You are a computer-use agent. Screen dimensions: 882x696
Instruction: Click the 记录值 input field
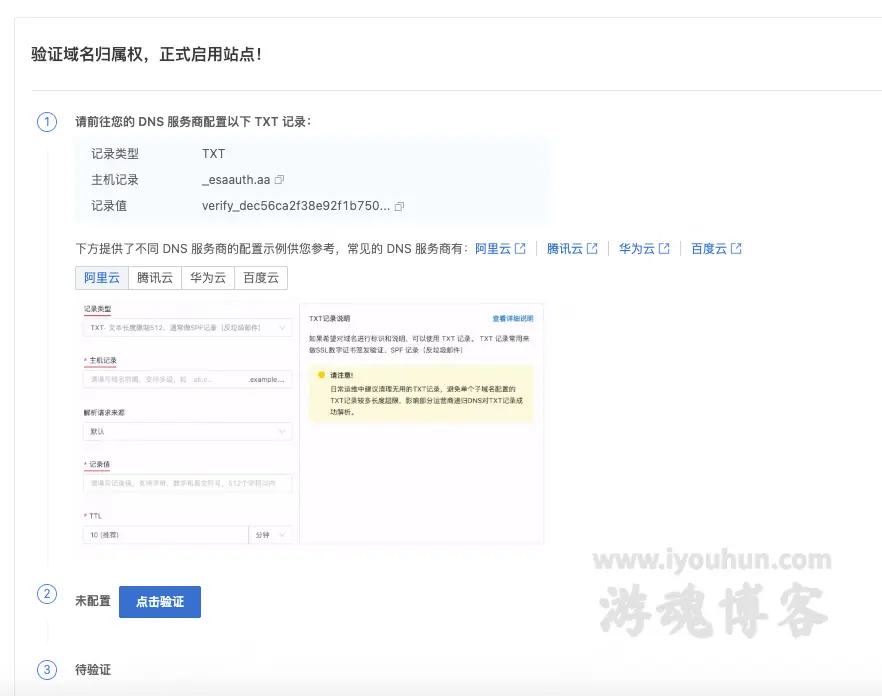pos(187,483)
